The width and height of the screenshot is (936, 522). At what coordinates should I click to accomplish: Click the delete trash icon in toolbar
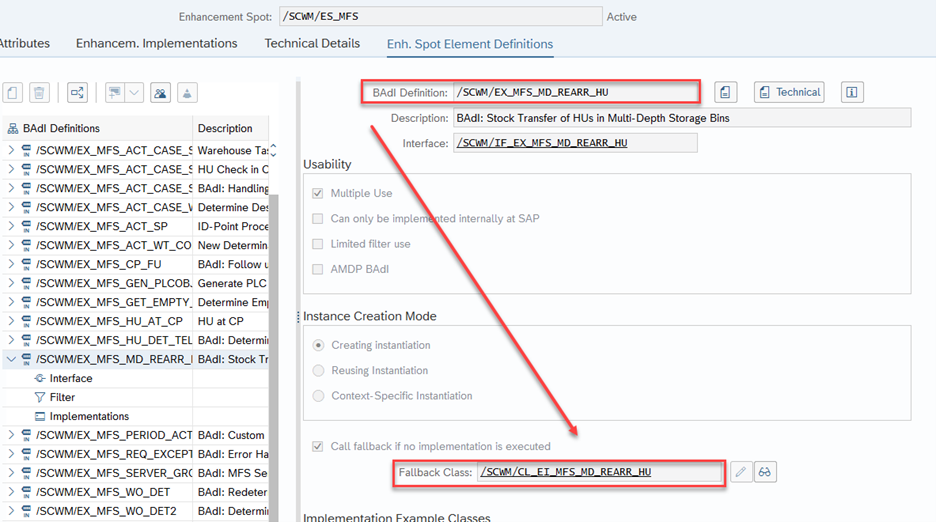(39, 93)
